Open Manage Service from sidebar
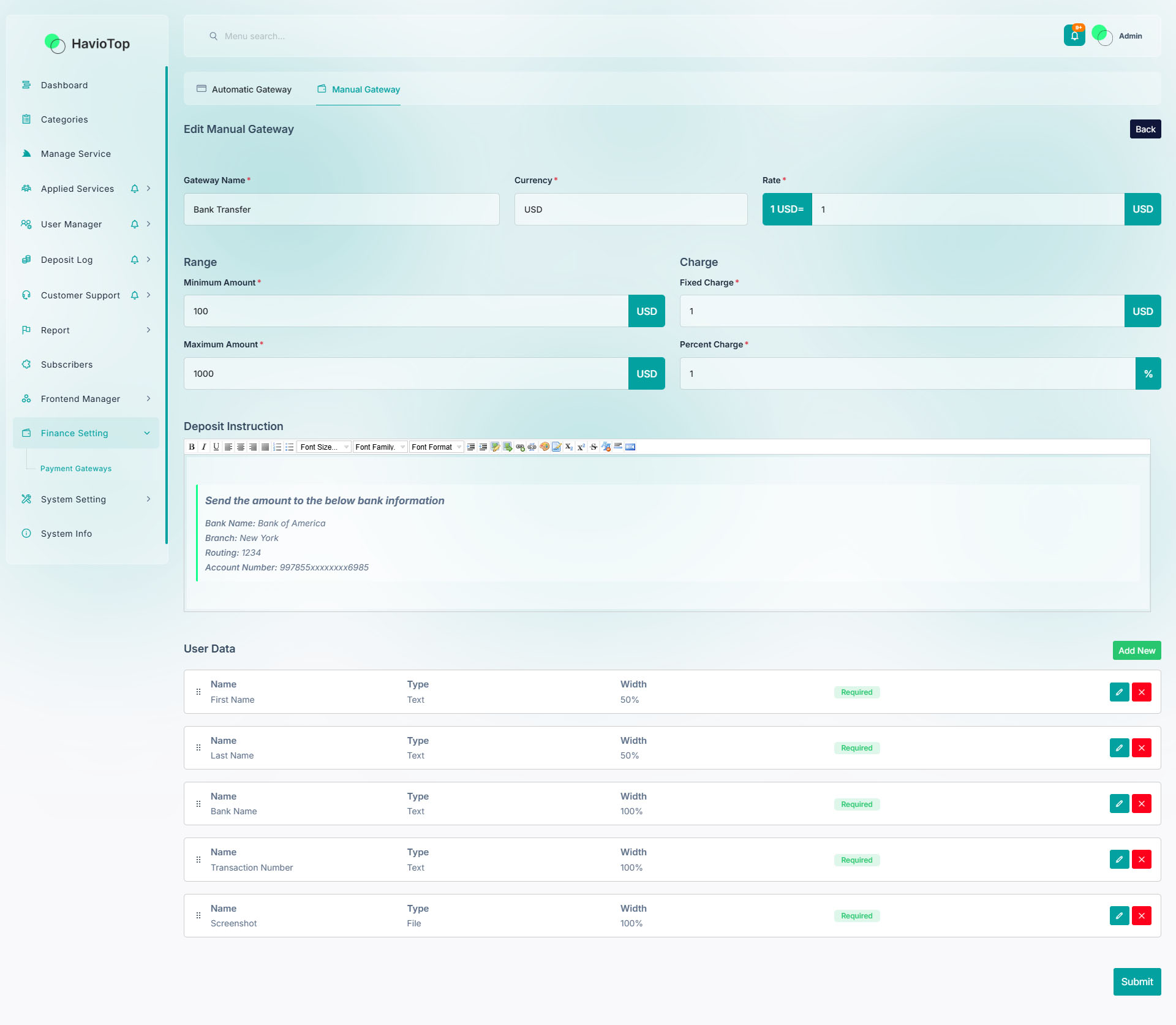The image size is (1176, 1025). pos(86,154)
